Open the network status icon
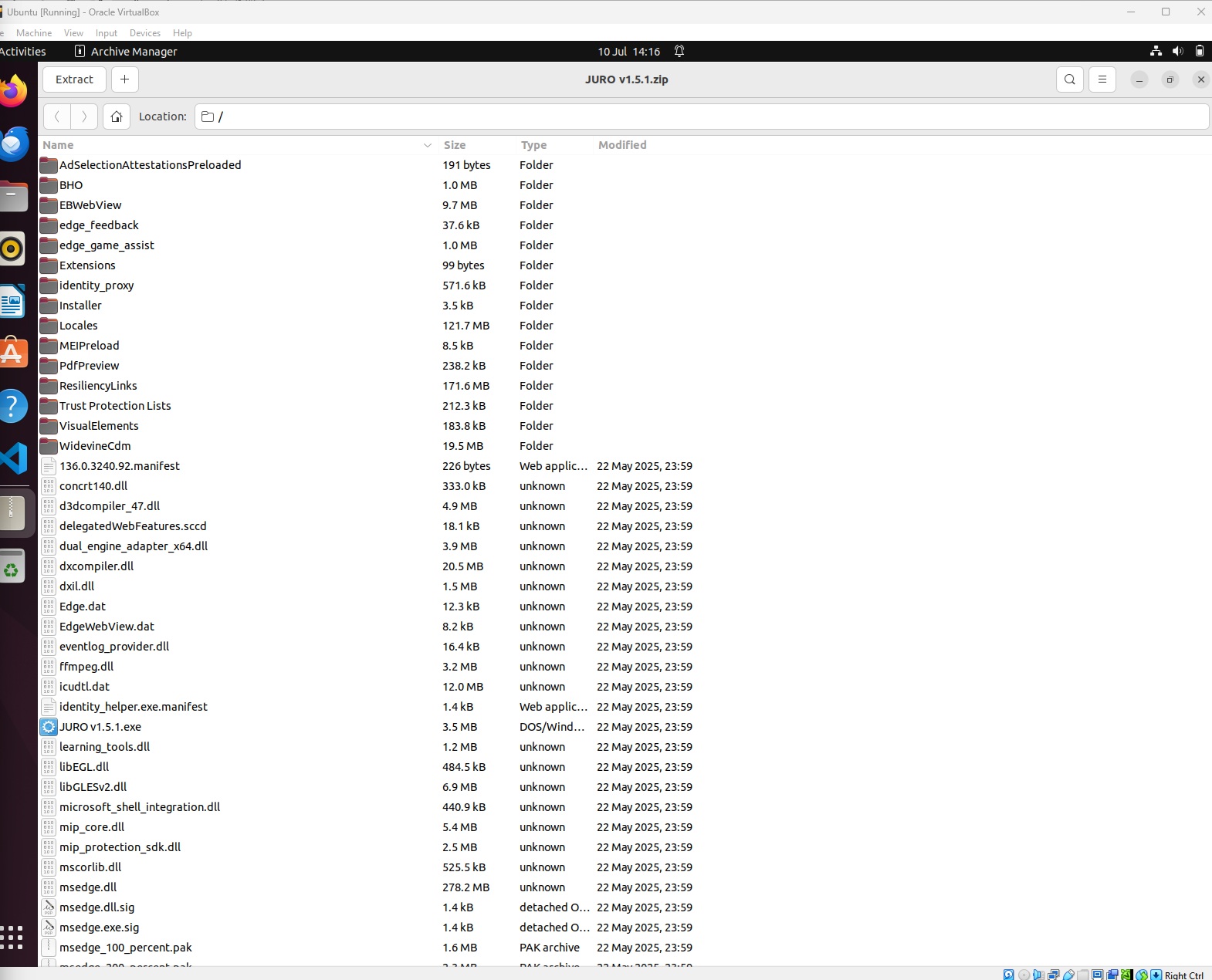 (1156, 52)
